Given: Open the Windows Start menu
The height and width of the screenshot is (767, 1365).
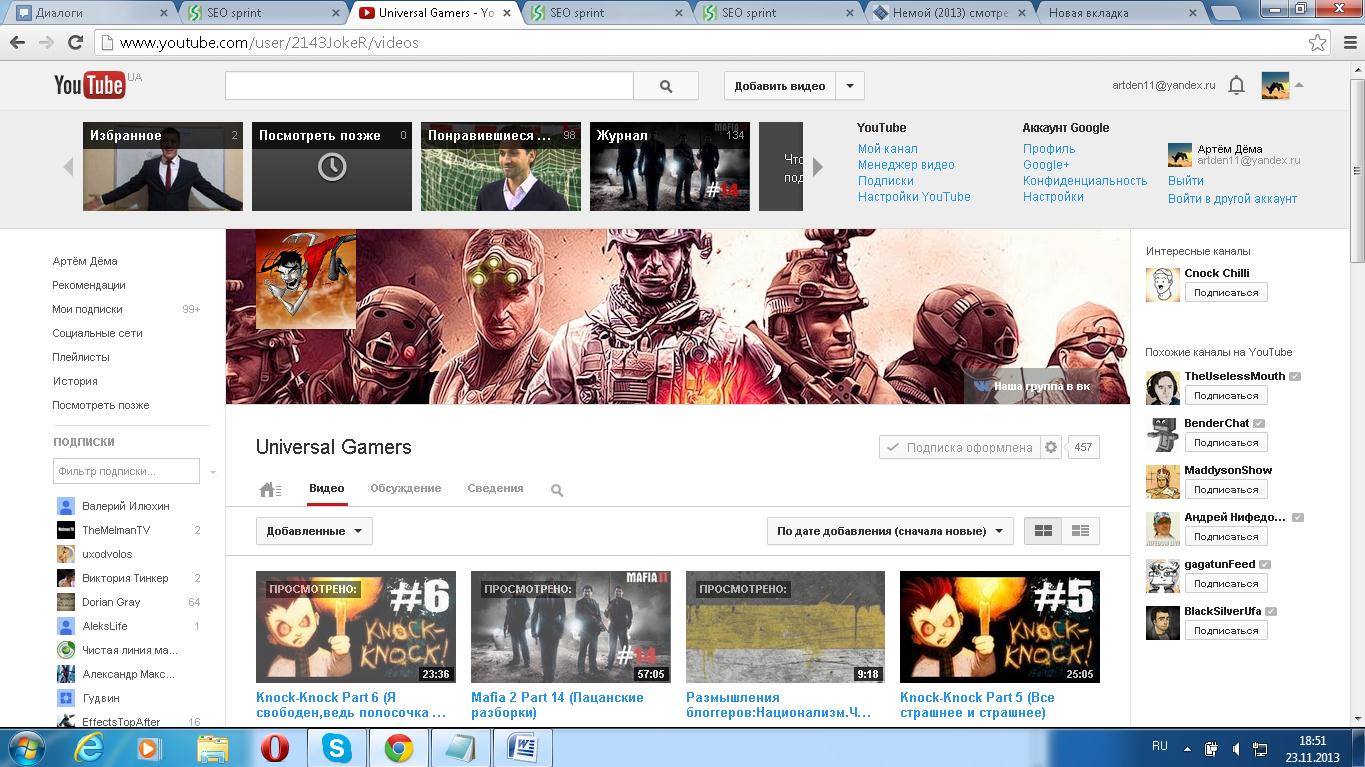Looking at the screenshot, I should point(27,748).
